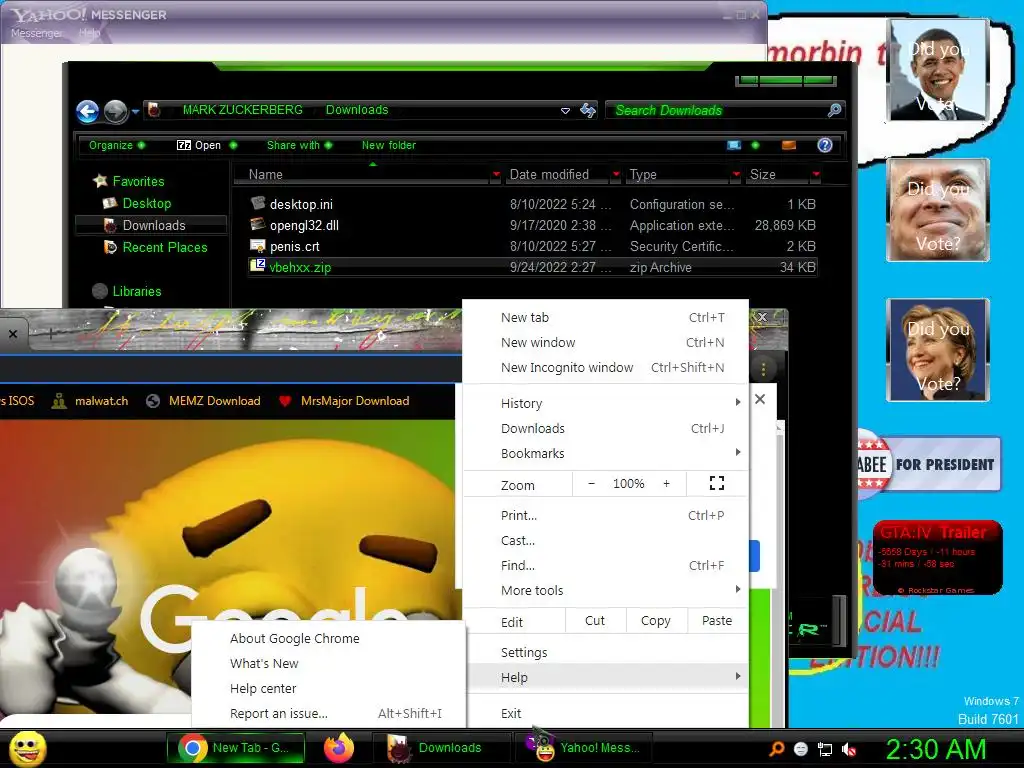Open Firefox from the taskbar
This screenshot has height=768, width=1024.
pos(339,748)
